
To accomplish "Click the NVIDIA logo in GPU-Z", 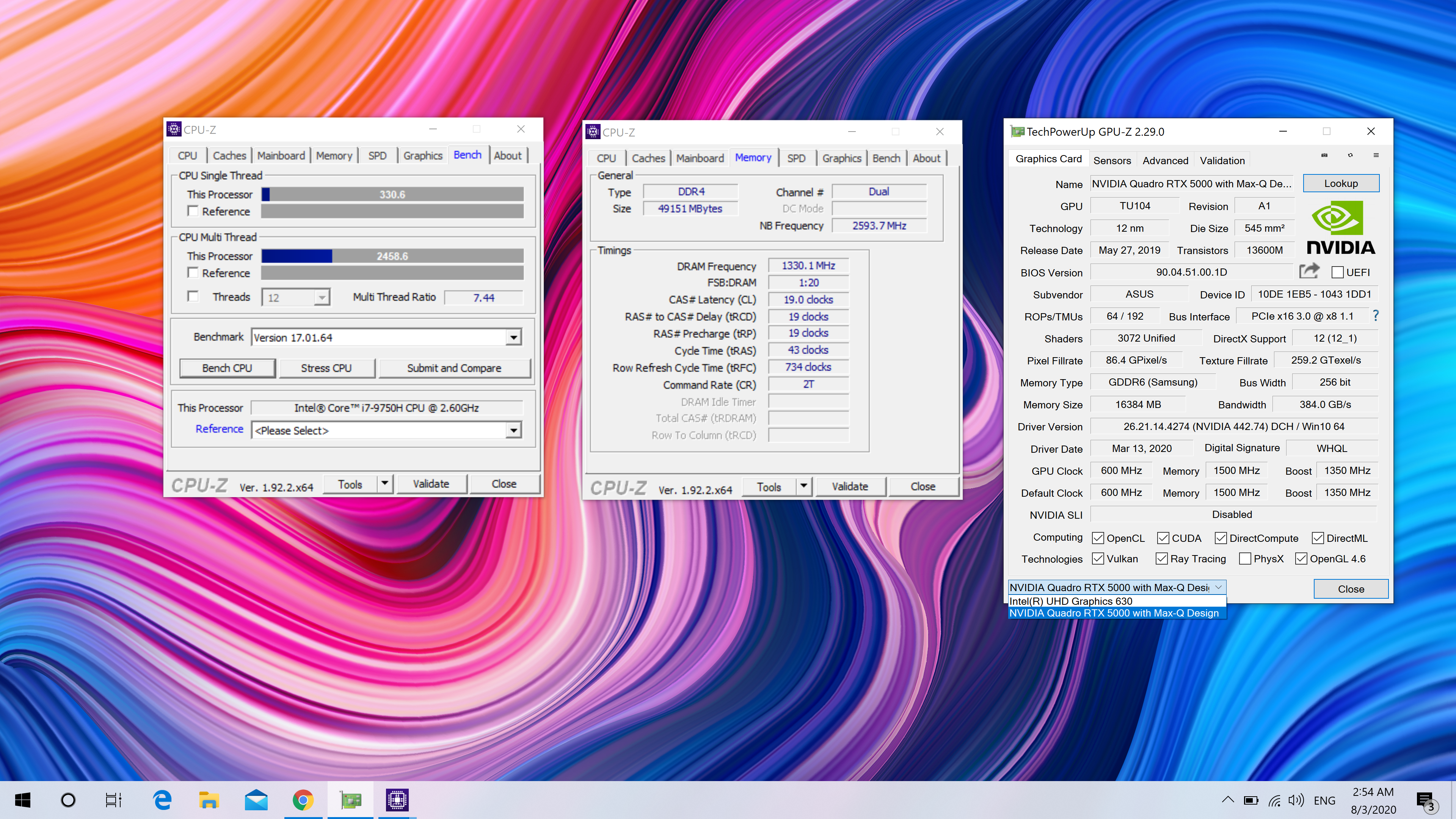I will point(1341,228).
